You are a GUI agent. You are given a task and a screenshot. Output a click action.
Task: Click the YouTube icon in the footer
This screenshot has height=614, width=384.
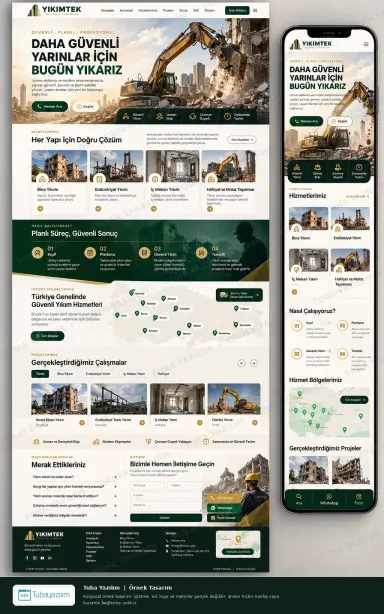42,558
